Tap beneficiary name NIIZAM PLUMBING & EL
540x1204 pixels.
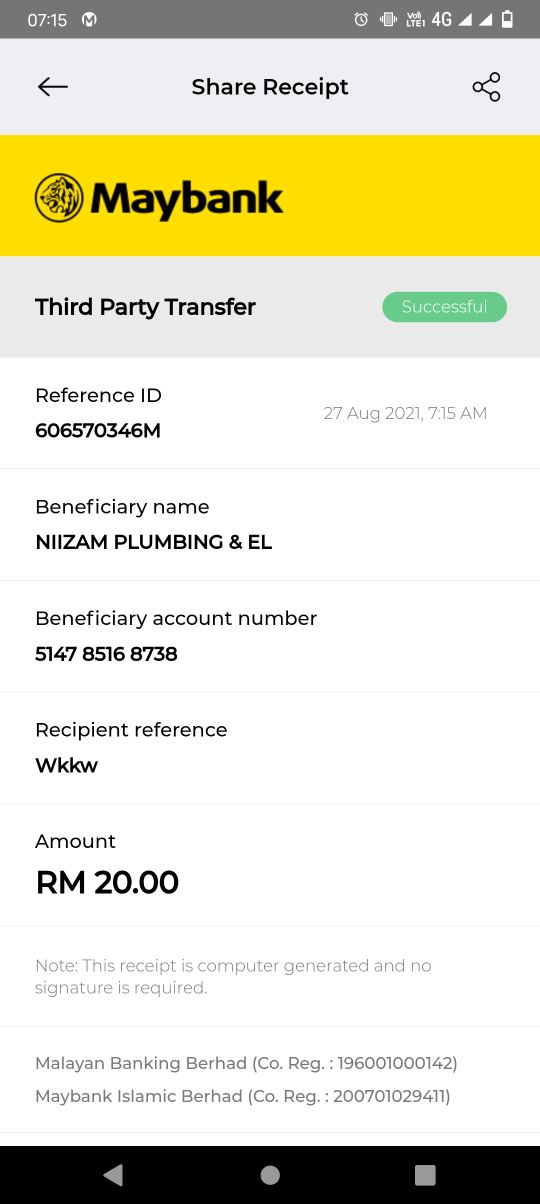(154, 542)
